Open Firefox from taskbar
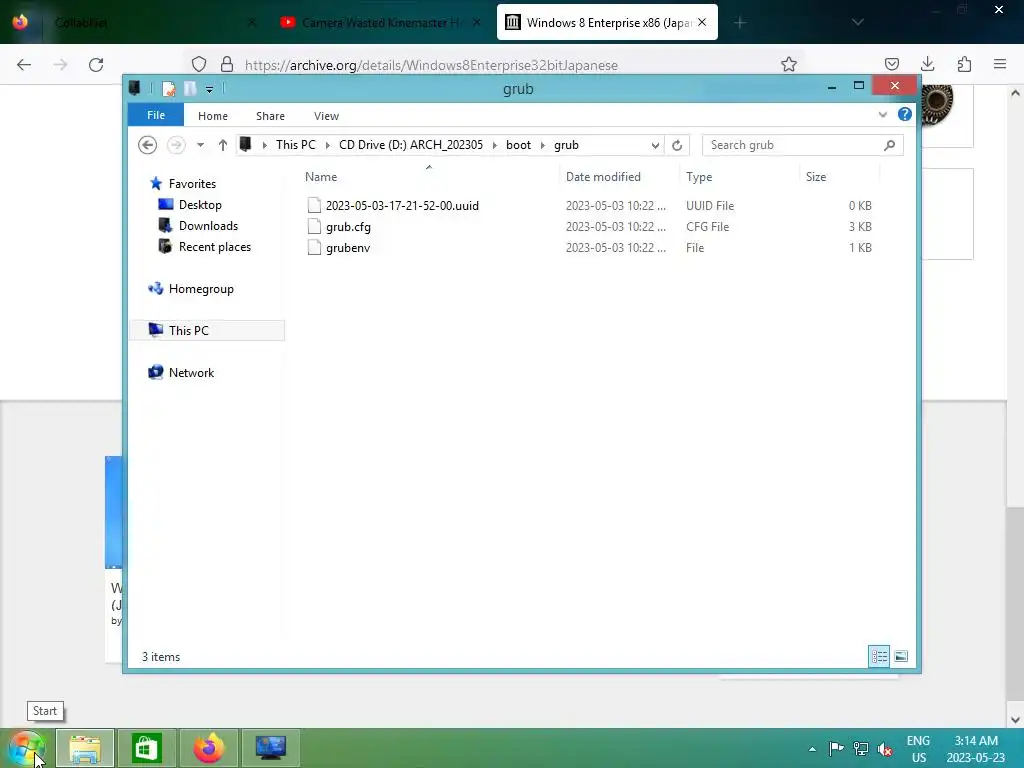The height and width of the screenshot is (768, 1024). point(208,748)
